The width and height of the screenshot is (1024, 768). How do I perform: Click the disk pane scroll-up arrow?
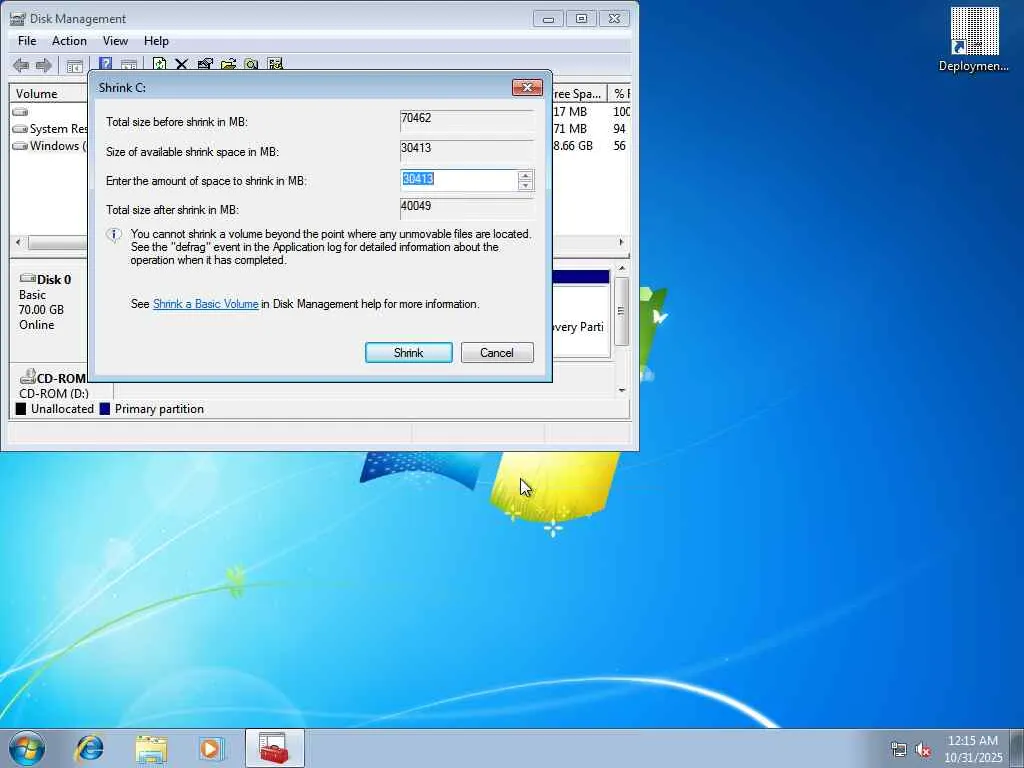622,268
